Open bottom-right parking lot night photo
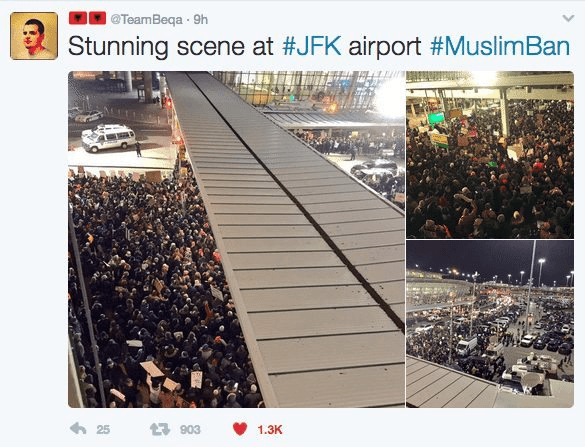The width and height of the screenshot is (585, 447). pos(490,323)
